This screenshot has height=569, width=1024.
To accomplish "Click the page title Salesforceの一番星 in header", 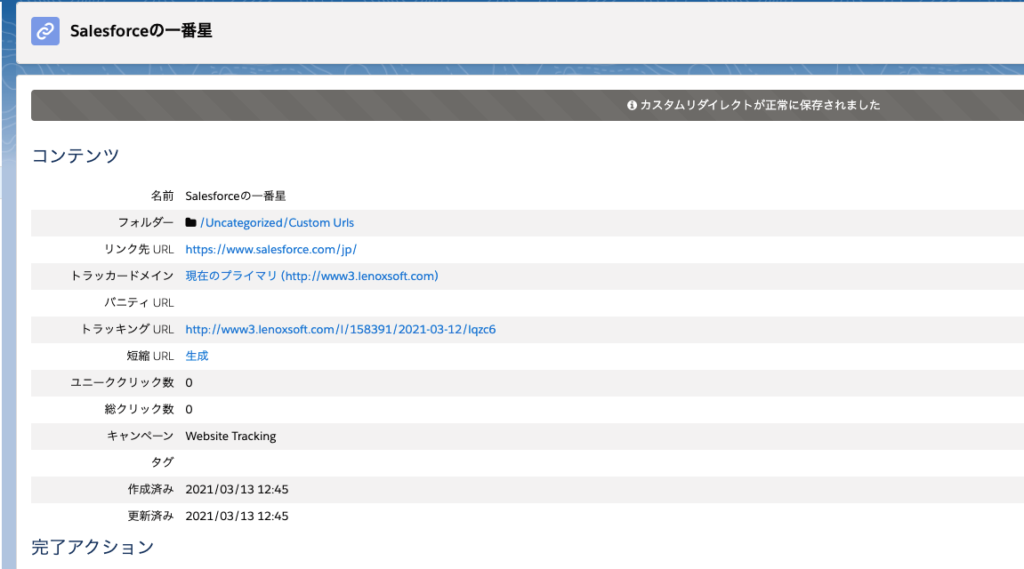I will [141, 31].
